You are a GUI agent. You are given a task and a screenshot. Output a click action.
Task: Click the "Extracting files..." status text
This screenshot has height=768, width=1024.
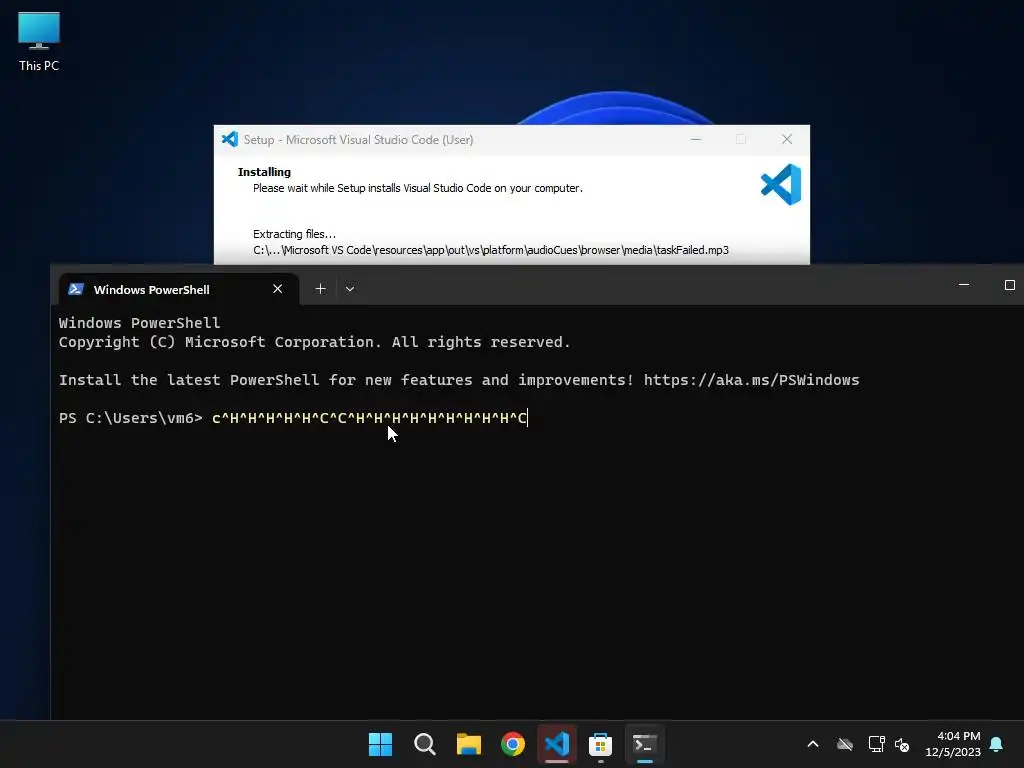pyautogui.click(x=295, y=234)
